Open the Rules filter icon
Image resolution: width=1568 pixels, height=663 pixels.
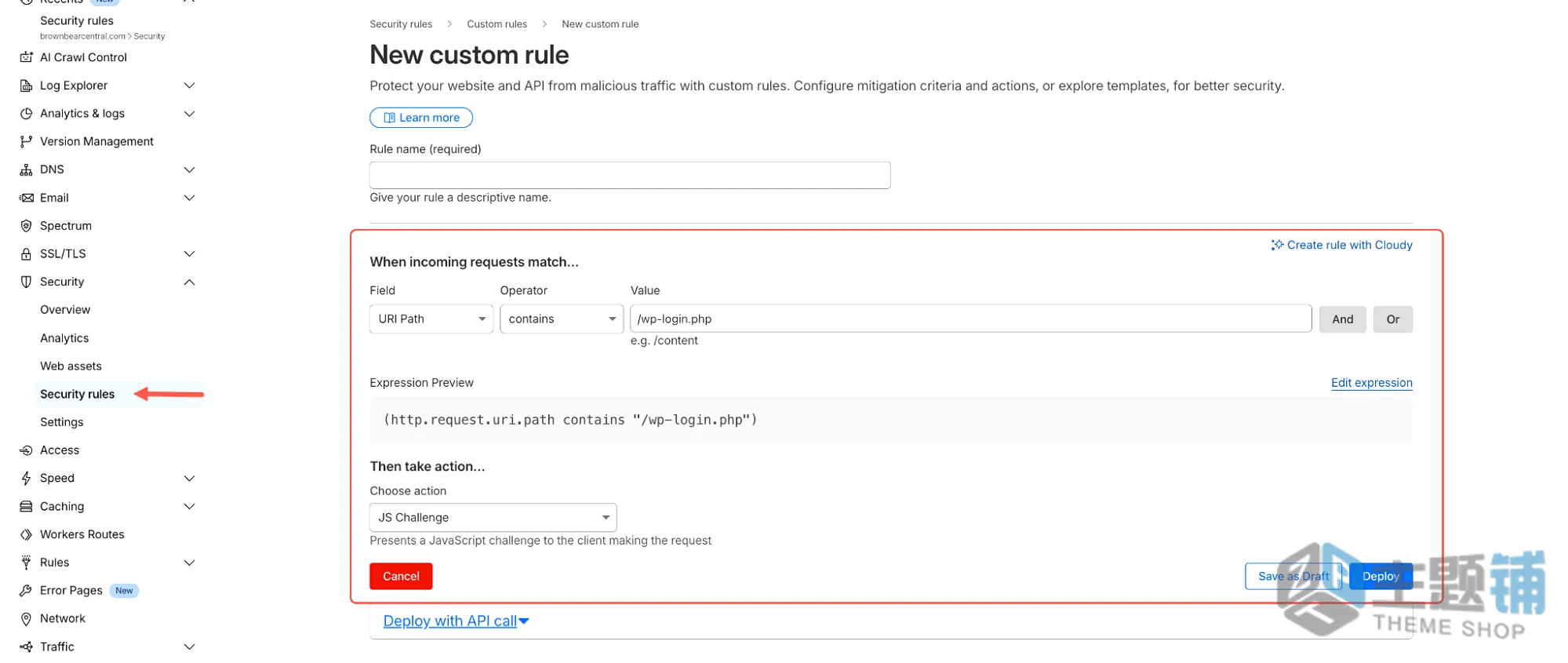tap(26, 563)
